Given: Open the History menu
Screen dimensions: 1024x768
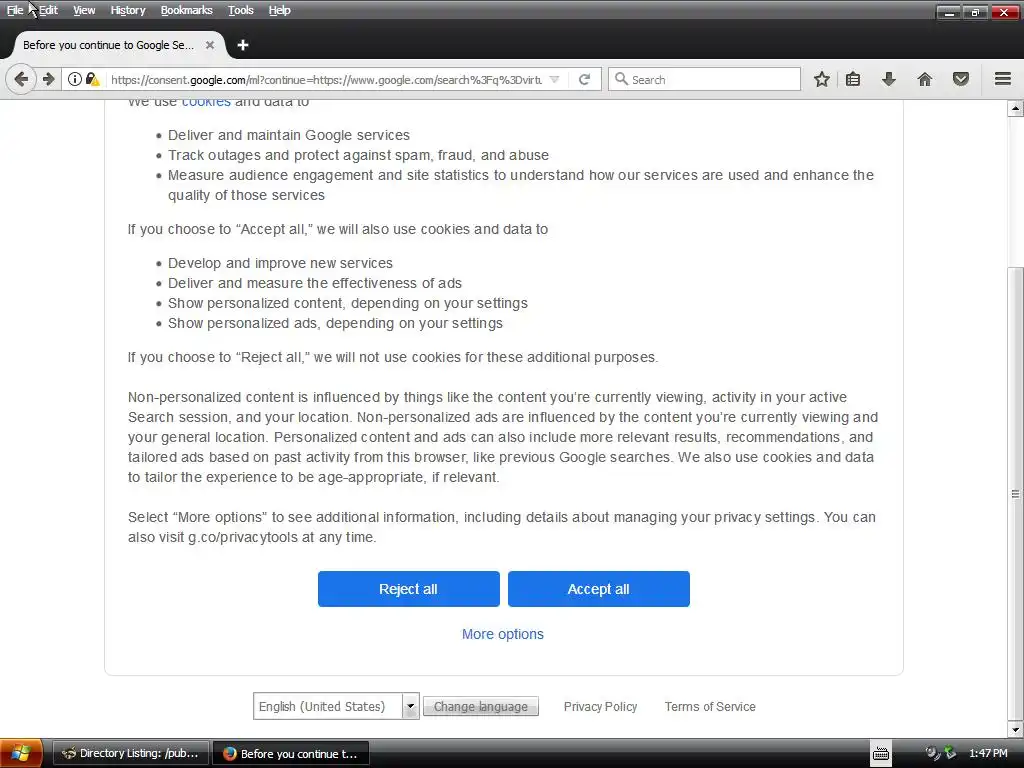Looking at the screenshot, I should click(x=127, y=10).
